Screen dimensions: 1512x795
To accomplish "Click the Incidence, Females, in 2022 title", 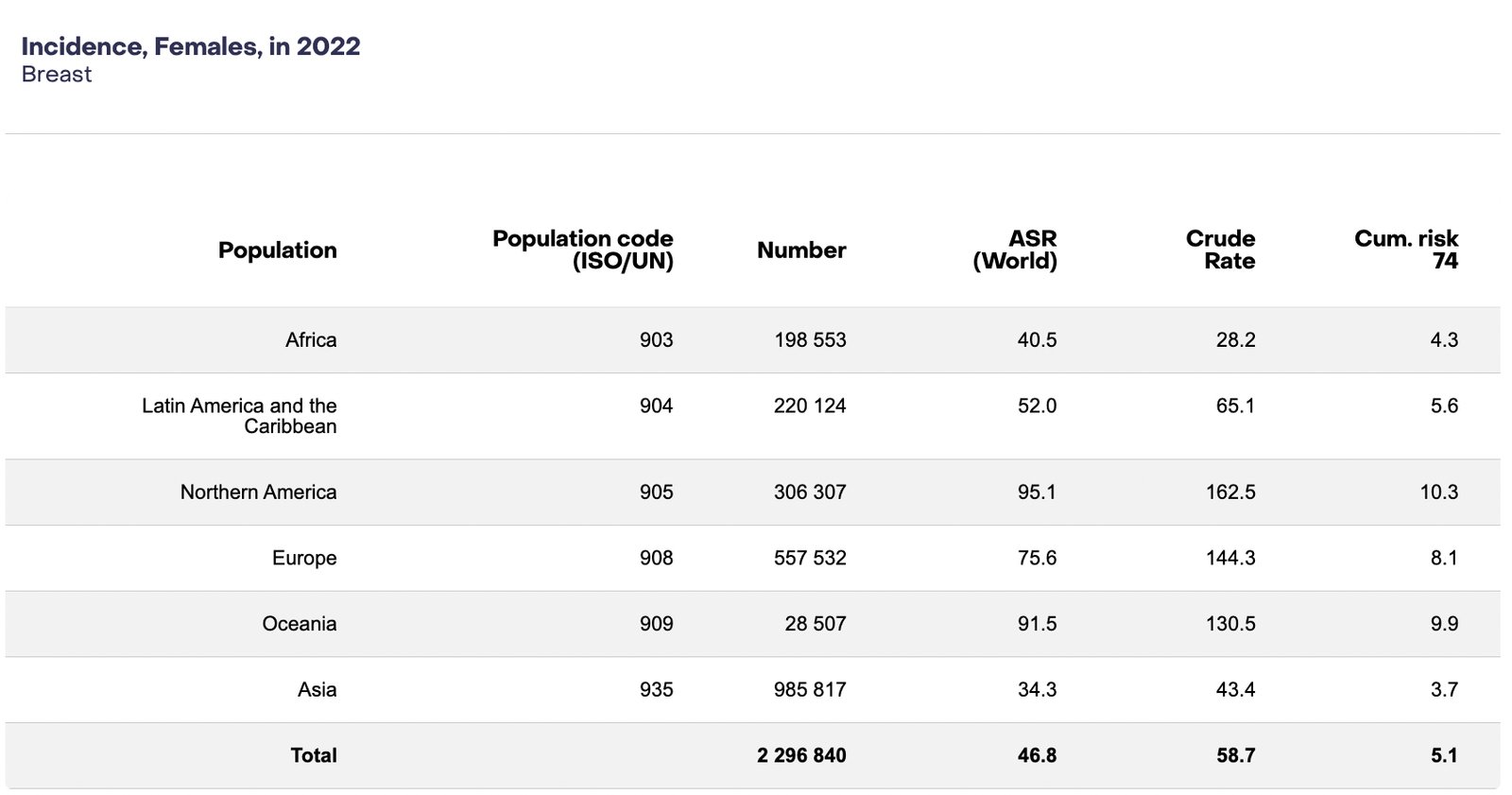I will pyautogui.click(x=191, y=46).
